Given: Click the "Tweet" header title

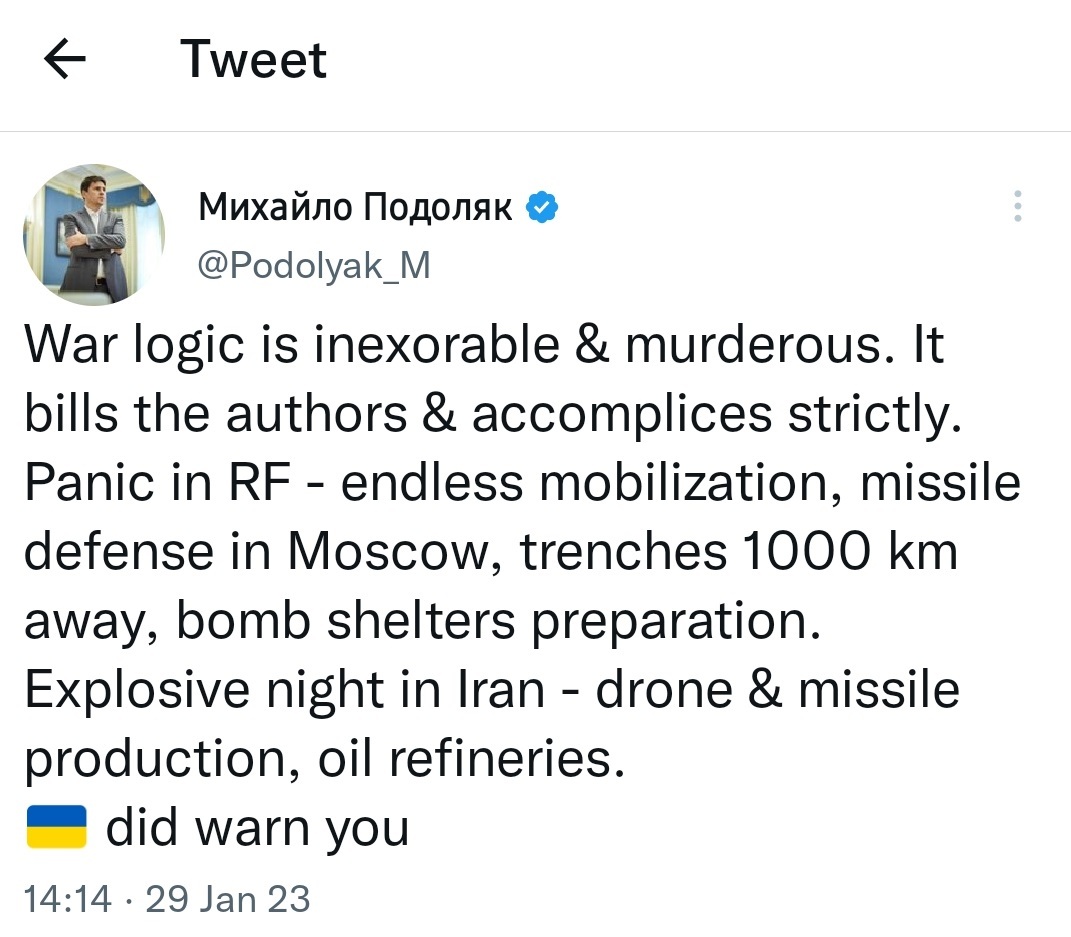Looking at the screenshot, I should tap(254, 60).
